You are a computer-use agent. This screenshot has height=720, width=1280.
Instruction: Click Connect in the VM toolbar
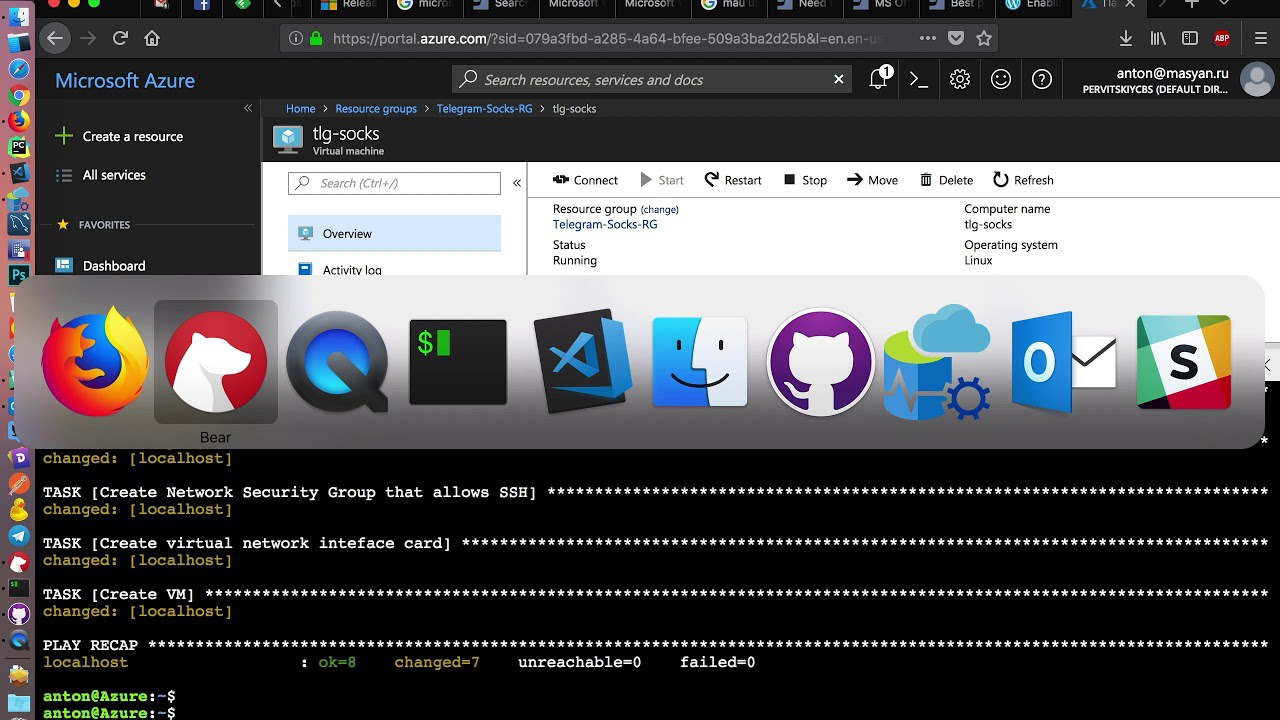(x=585, y=180)
